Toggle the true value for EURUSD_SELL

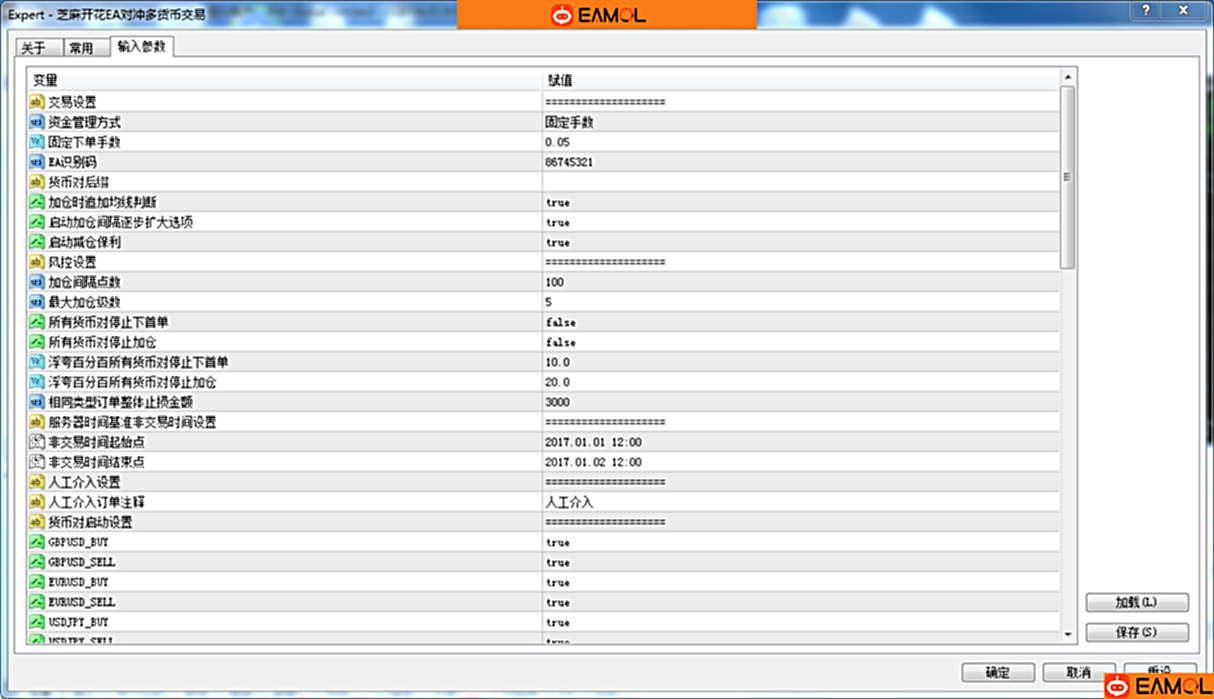point(558,602)
